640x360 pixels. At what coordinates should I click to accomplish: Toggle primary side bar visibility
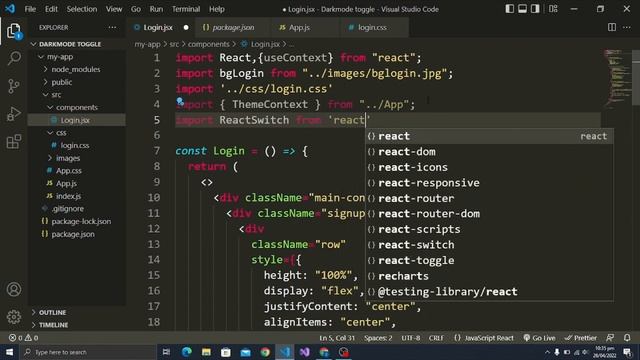[509, 9]
